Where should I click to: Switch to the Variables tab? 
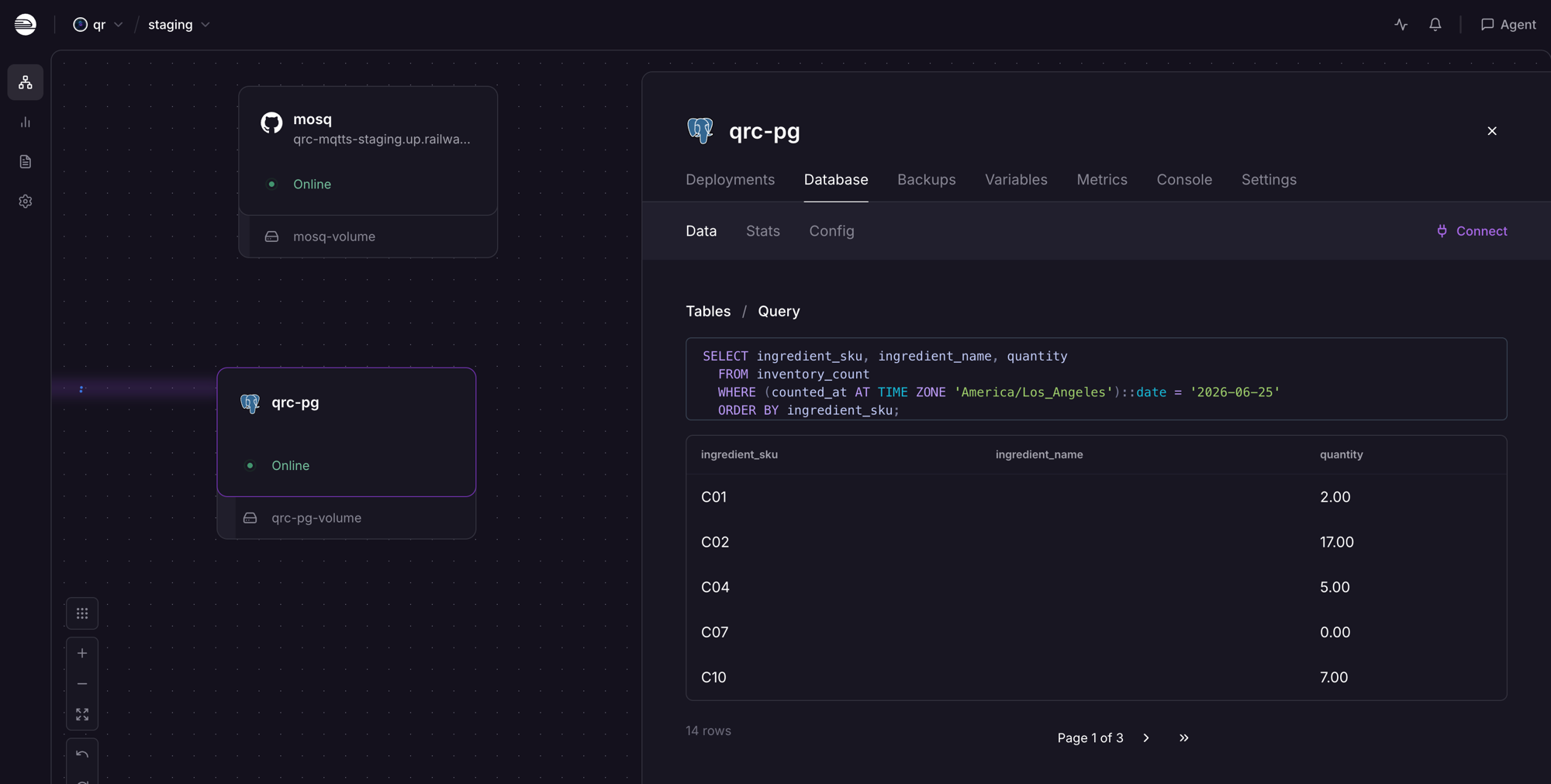pyautogui.click(x=1016, y=180)
